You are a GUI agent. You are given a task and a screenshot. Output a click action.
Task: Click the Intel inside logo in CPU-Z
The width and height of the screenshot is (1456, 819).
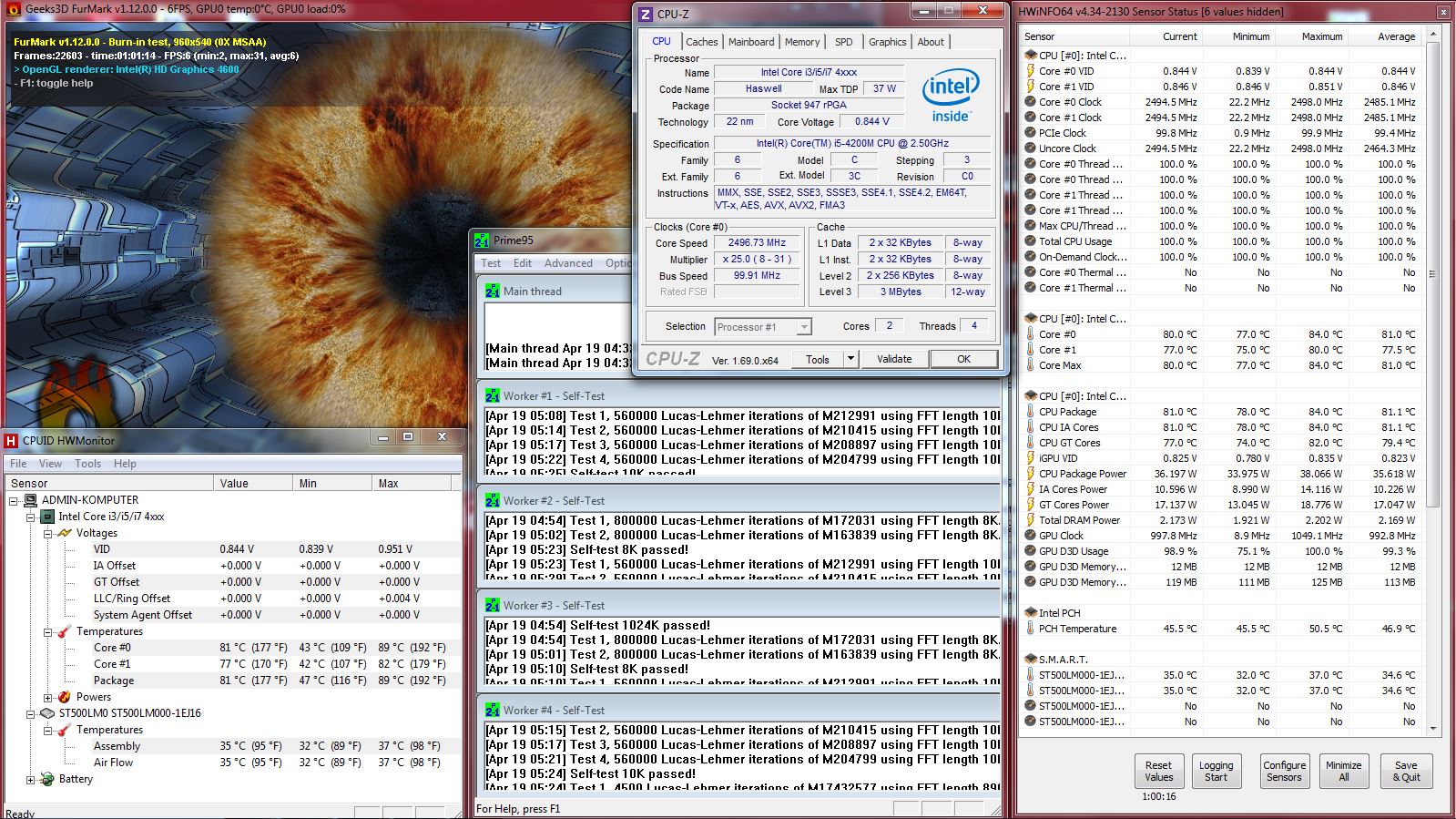click(x=950, y=97)
